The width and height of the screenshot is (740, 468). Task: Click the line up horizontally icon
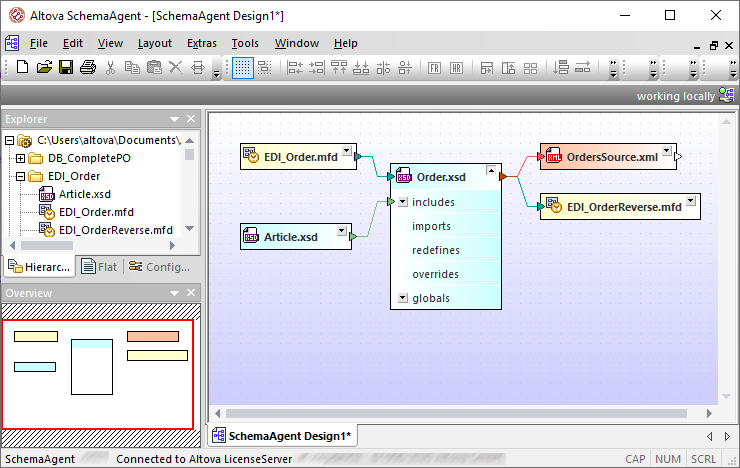tap(582, 68)
